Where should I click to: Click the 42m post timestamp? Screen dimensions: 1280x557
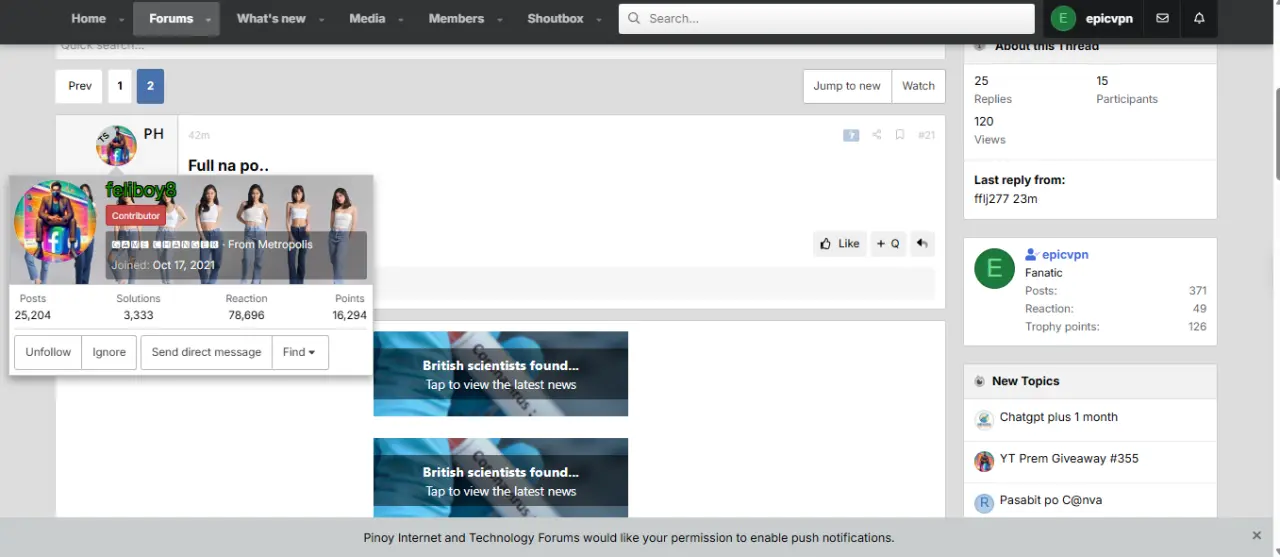coord(199,135)
